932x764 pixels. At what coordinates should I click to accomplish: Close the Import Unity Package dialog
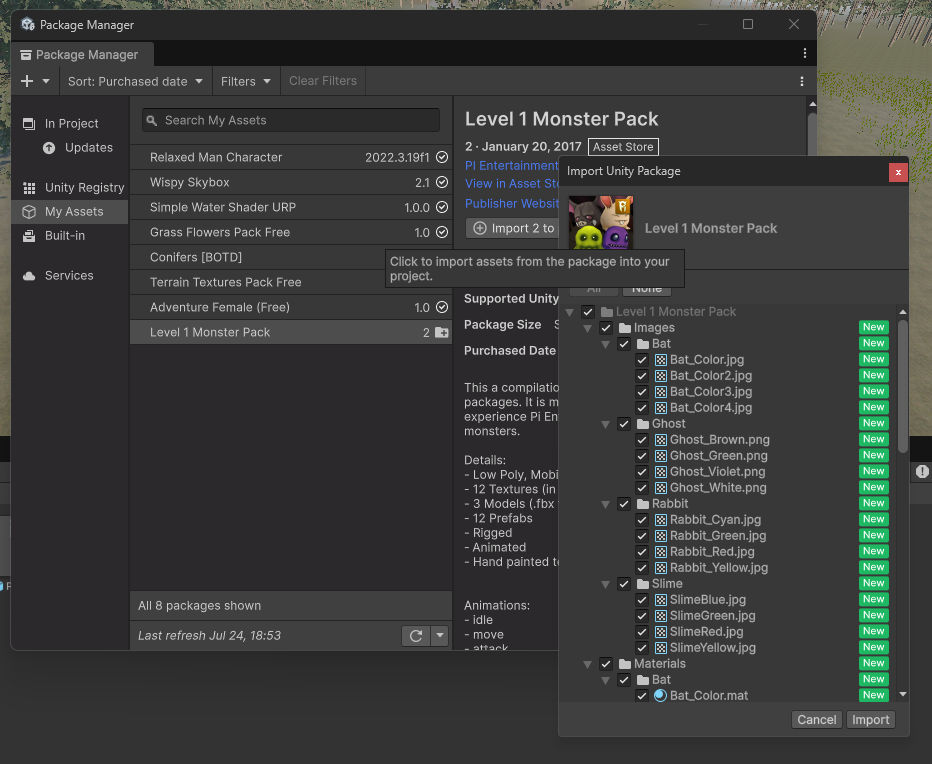(x=898, y=171)
